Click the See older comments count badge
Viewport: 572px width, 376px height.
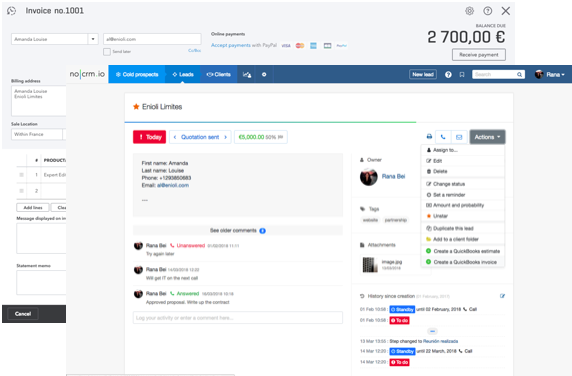[x=262, y=230]
